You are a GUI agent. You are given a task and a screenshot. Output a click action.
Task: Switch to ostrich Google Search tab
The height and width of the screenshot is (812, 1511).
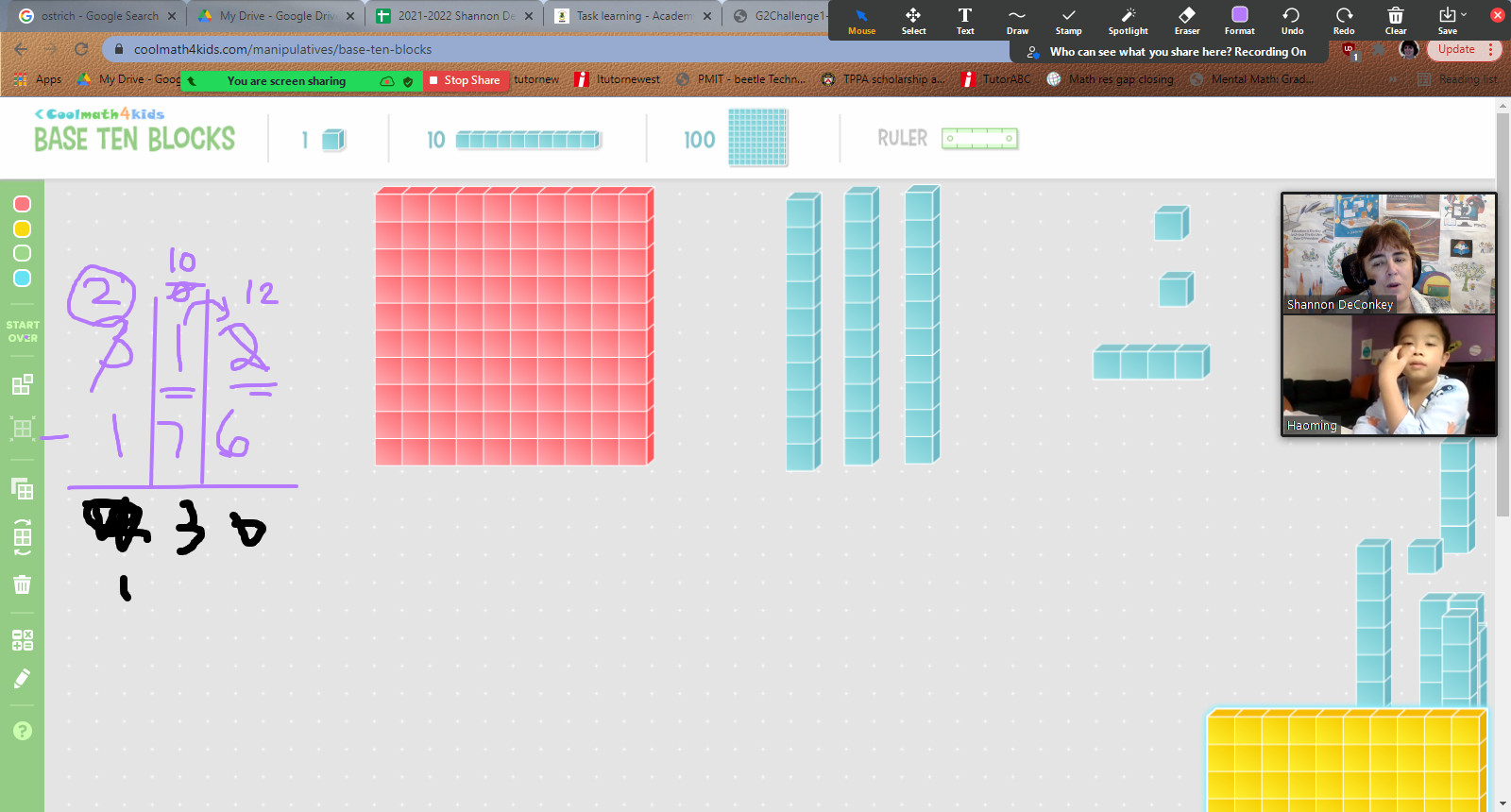[99, 16]
